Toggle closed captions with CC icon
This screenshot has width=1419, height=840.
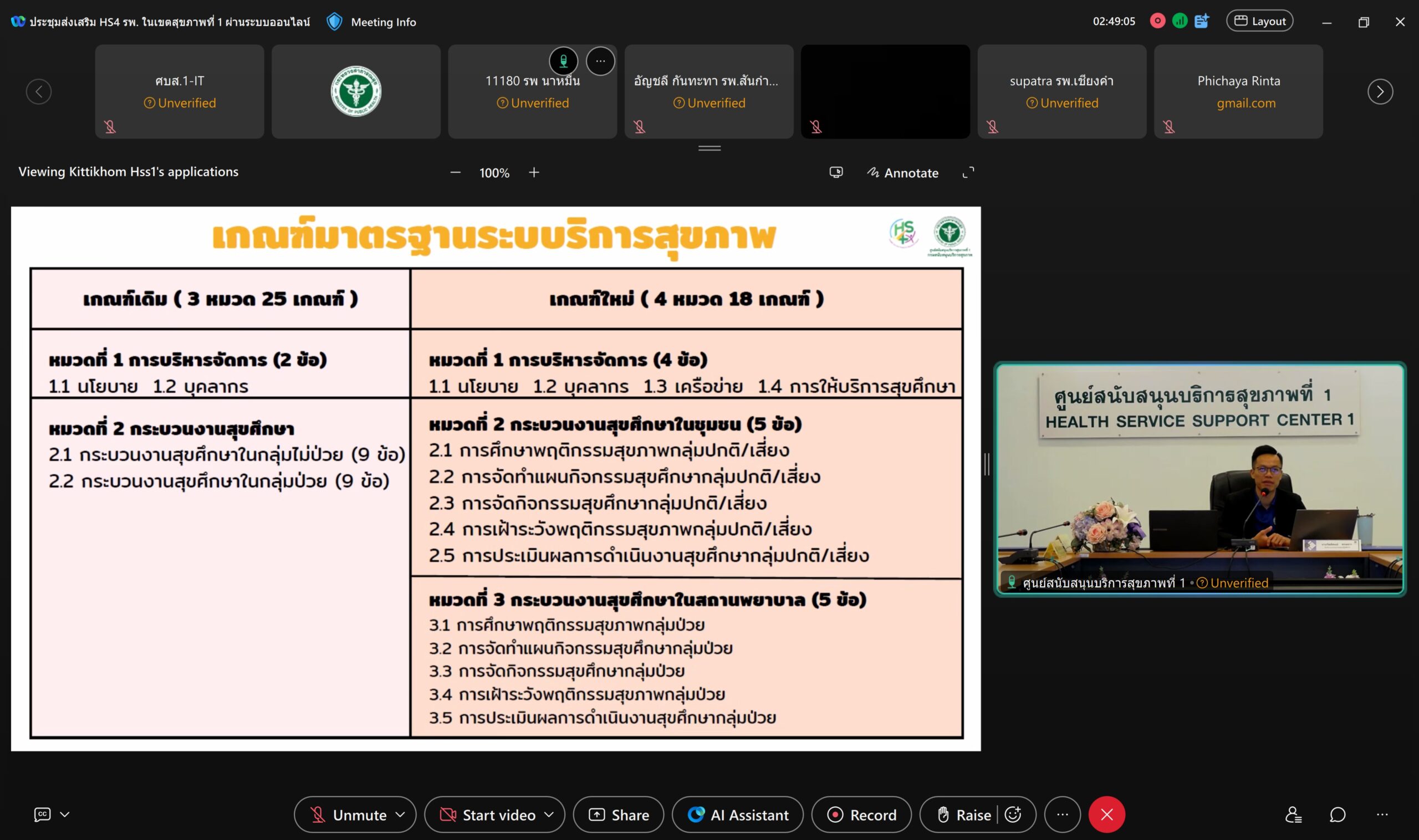pos(43,815)
